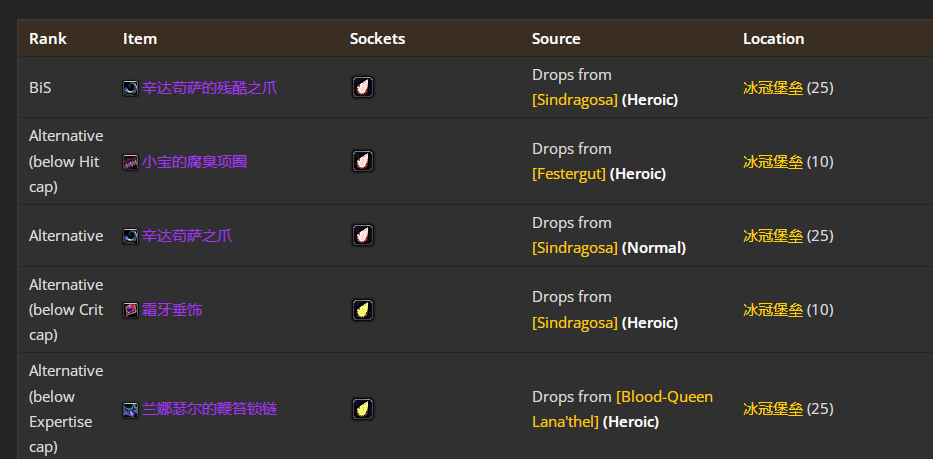The height and width of the screenshot is (459, 933).
Task: Click the item icon next to 小宝的腐臭项圈
Action: [x=130, y=162]
